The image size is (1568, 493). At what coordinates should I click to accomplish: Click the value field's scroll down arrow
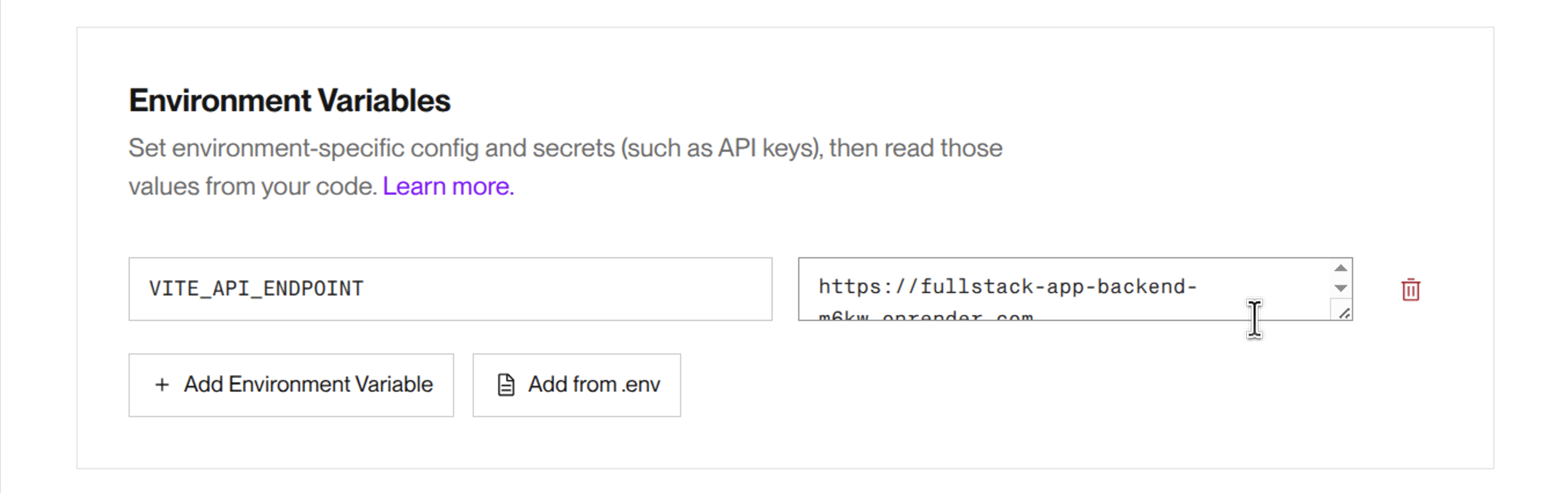[x=1340, y=288]
